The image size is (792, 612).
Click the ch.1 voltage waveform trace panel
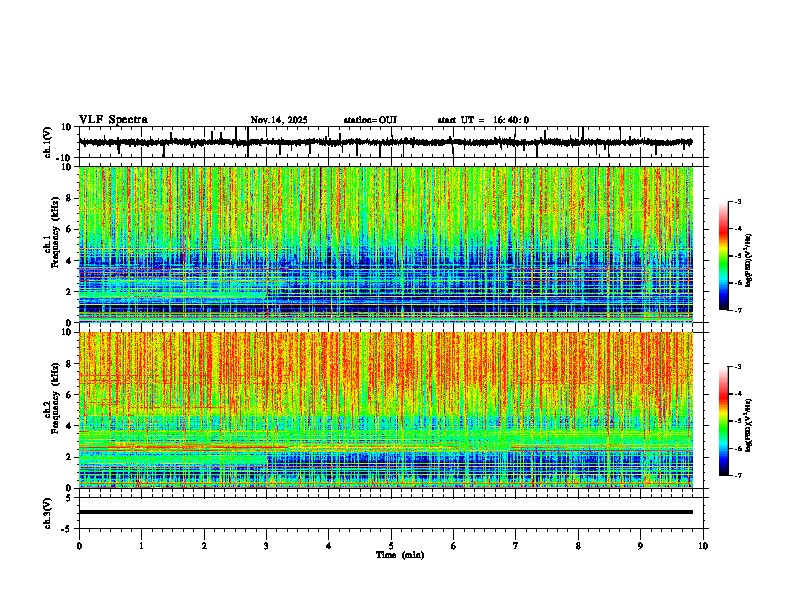click(391, 142)
